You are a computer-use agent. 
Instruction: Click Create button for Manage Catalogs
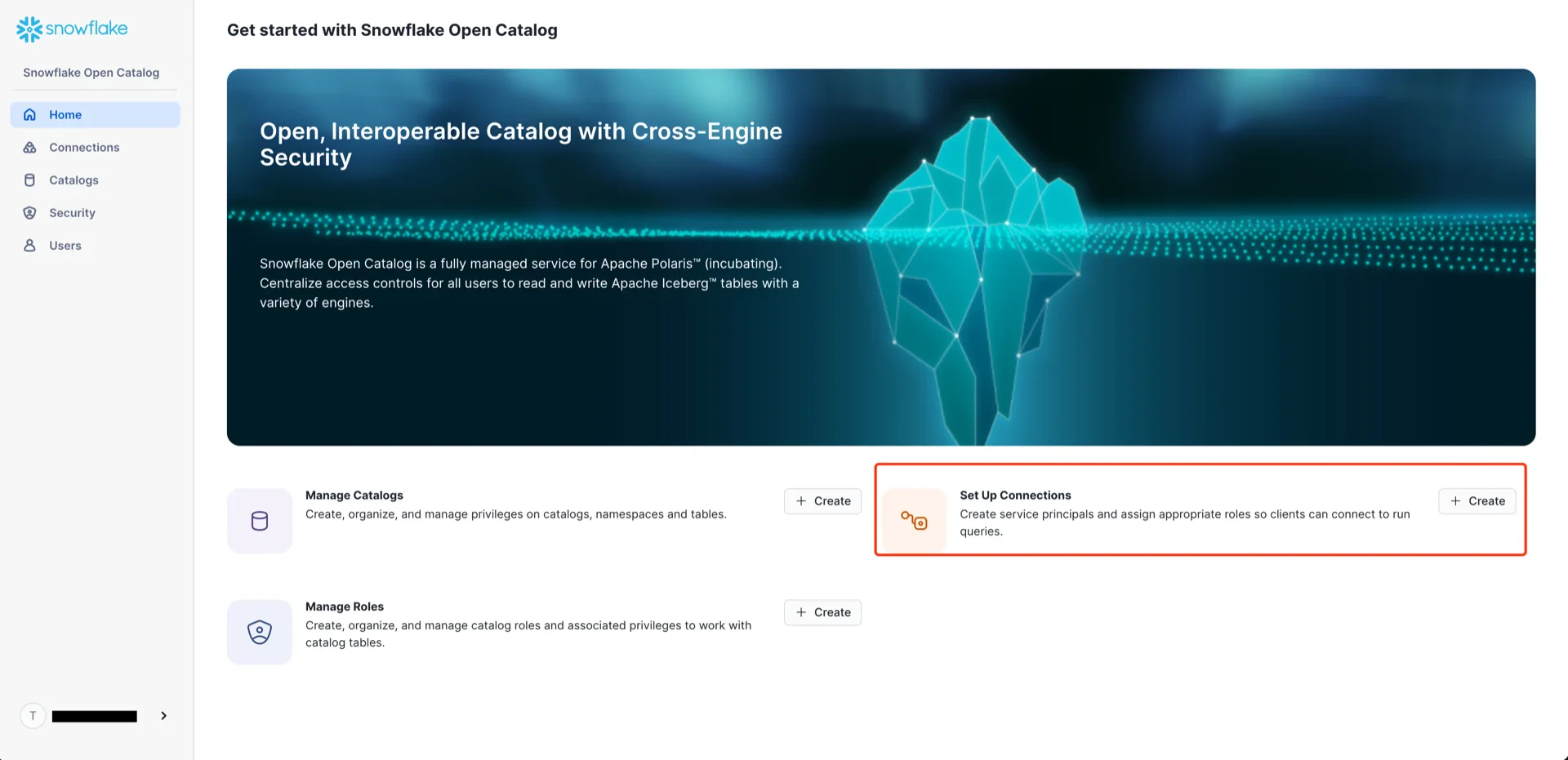click(x=822, y=501)
